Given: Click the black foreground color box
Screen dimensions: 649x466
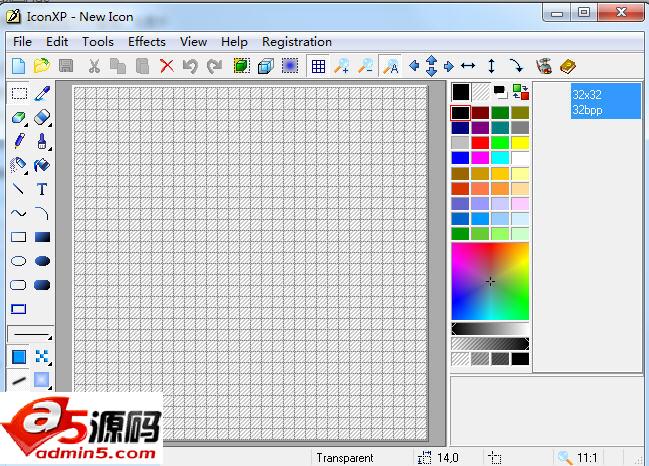Looking at the screenshot, I should (x=461, y=92).
